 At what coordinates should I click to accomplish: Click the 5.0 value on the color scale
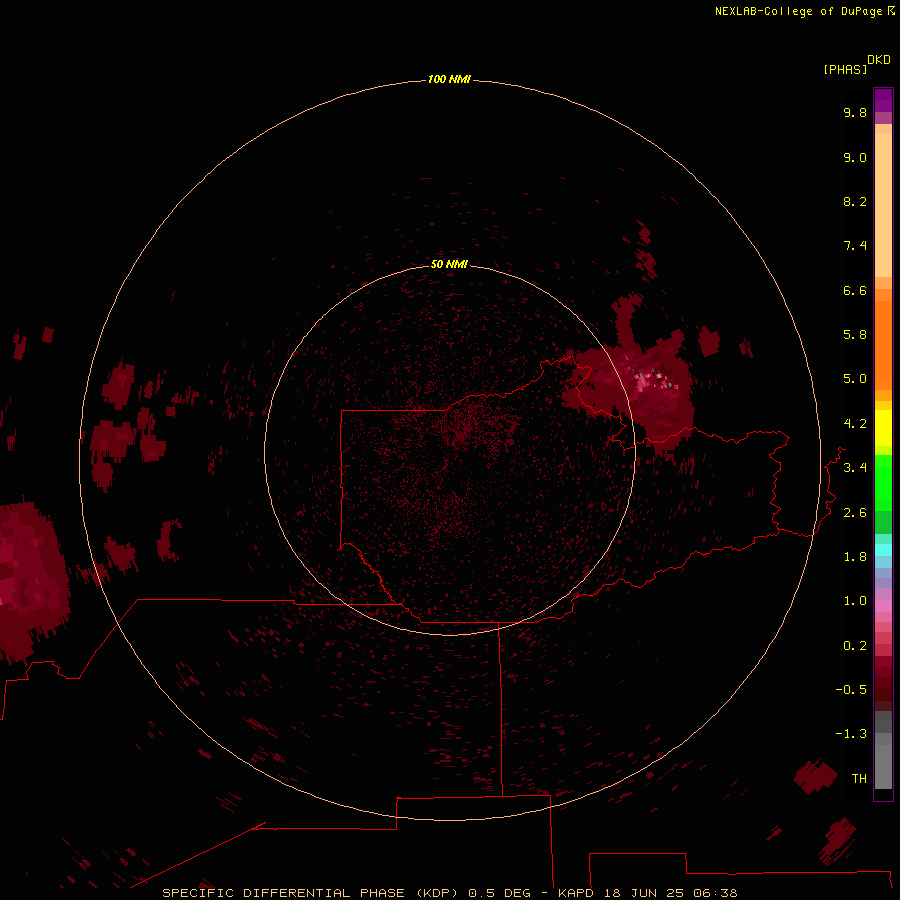pos(855,379)
